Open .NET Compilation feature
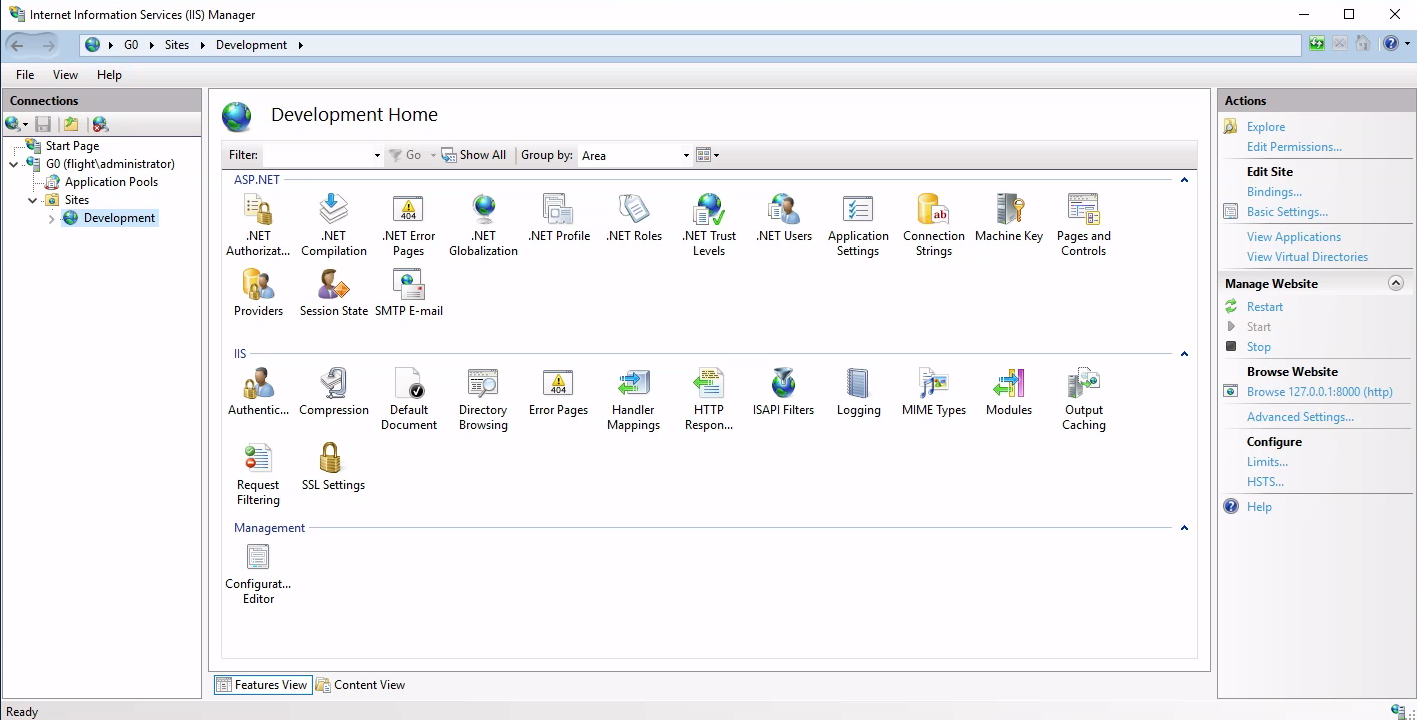 pos(334,225)
